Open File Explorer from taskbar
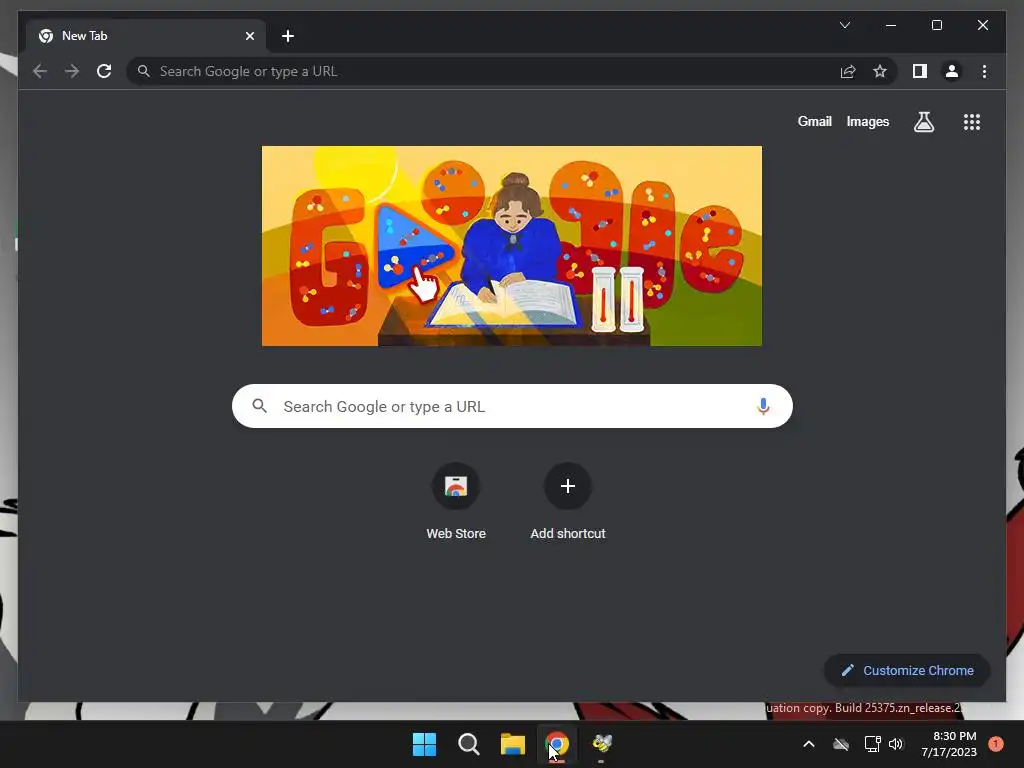 pyautogui.click(x=513, y=744)
